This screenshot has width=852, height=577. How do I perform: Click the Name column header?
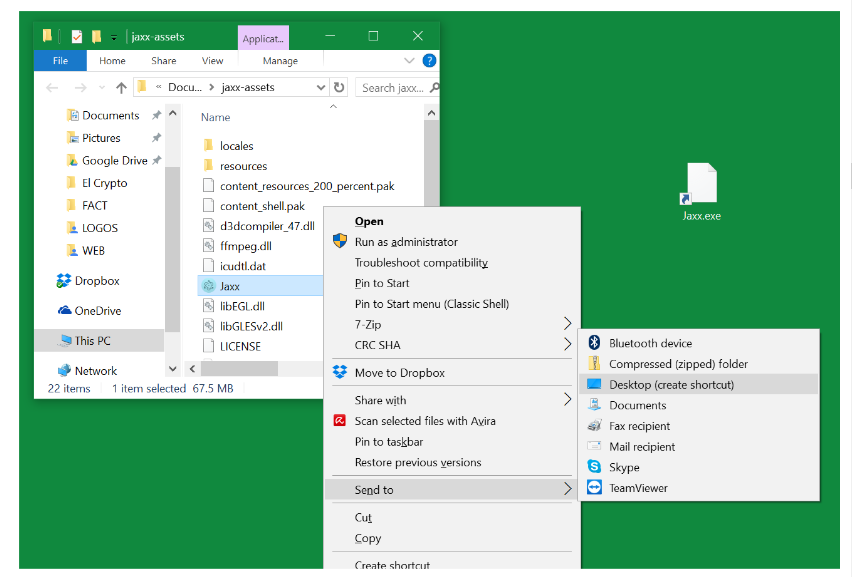(215, 117)
